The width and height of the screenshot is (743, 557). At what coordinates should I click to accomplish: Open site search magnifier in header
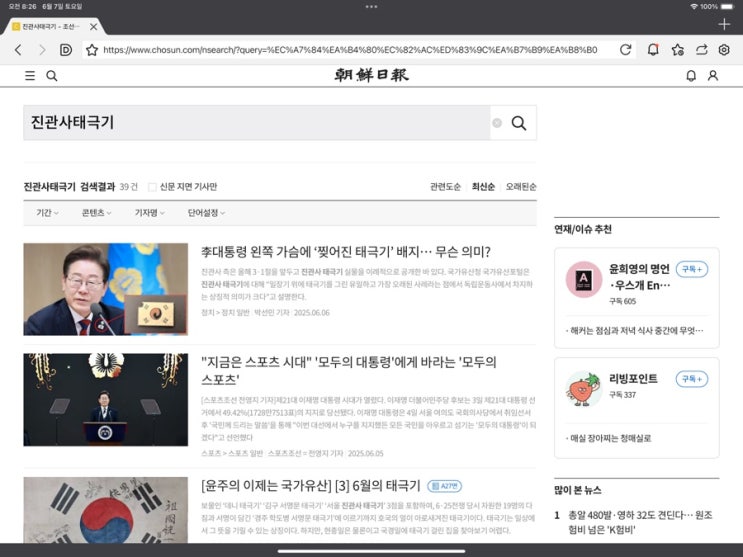(52, 76)
